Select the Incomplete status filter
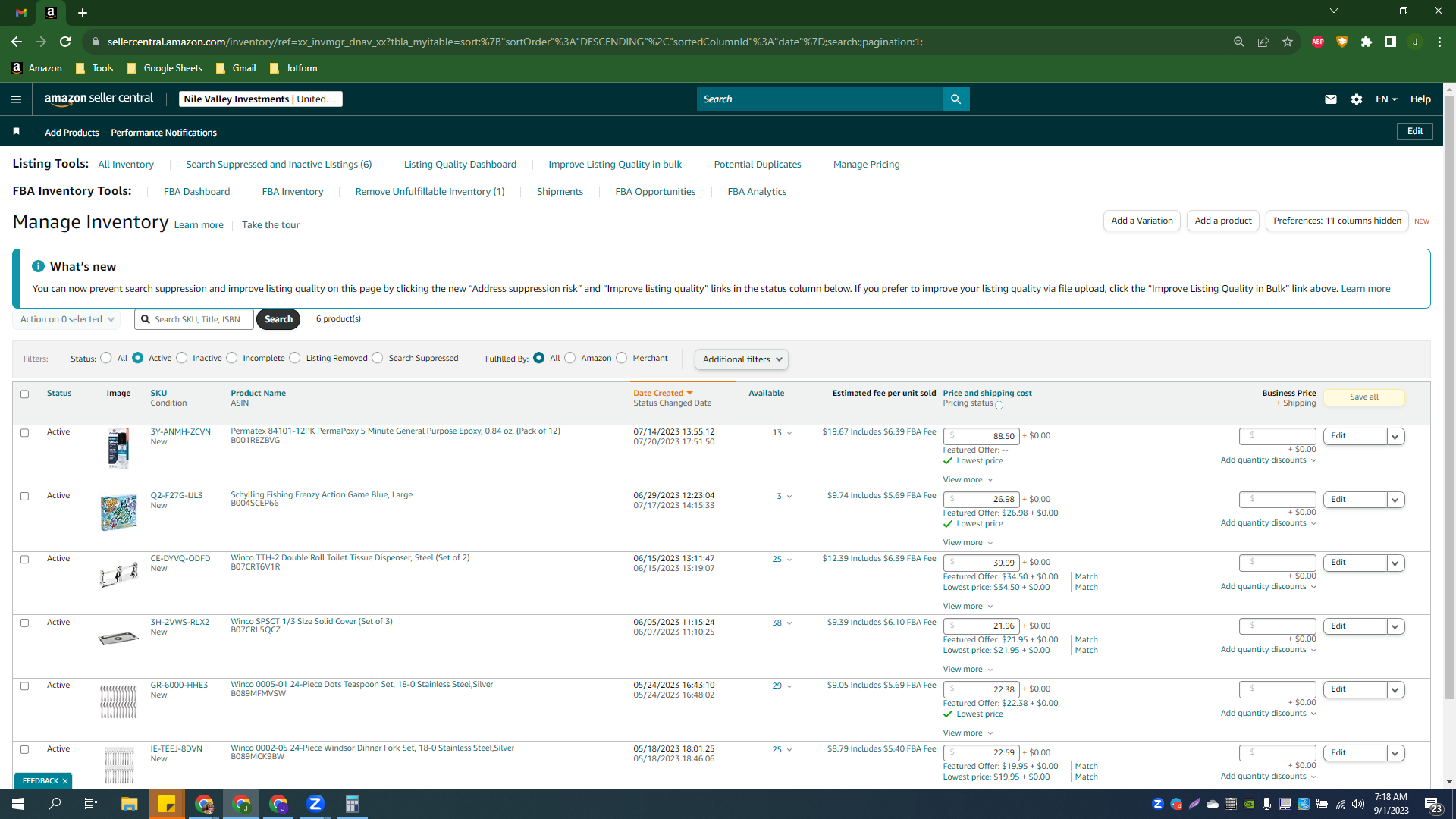This screenshot has height=819, width=1456. tap(232, 358)
